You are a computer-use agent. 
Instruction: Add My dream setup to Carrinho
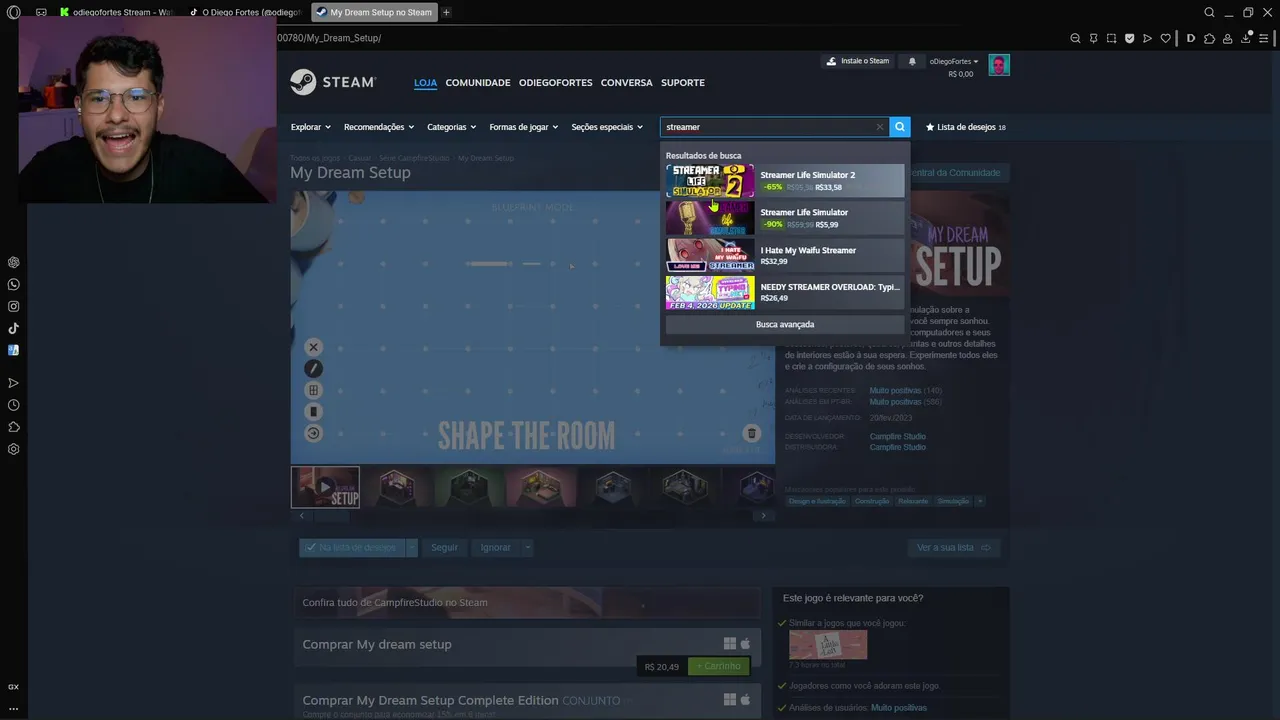click(x=719, y=666)
